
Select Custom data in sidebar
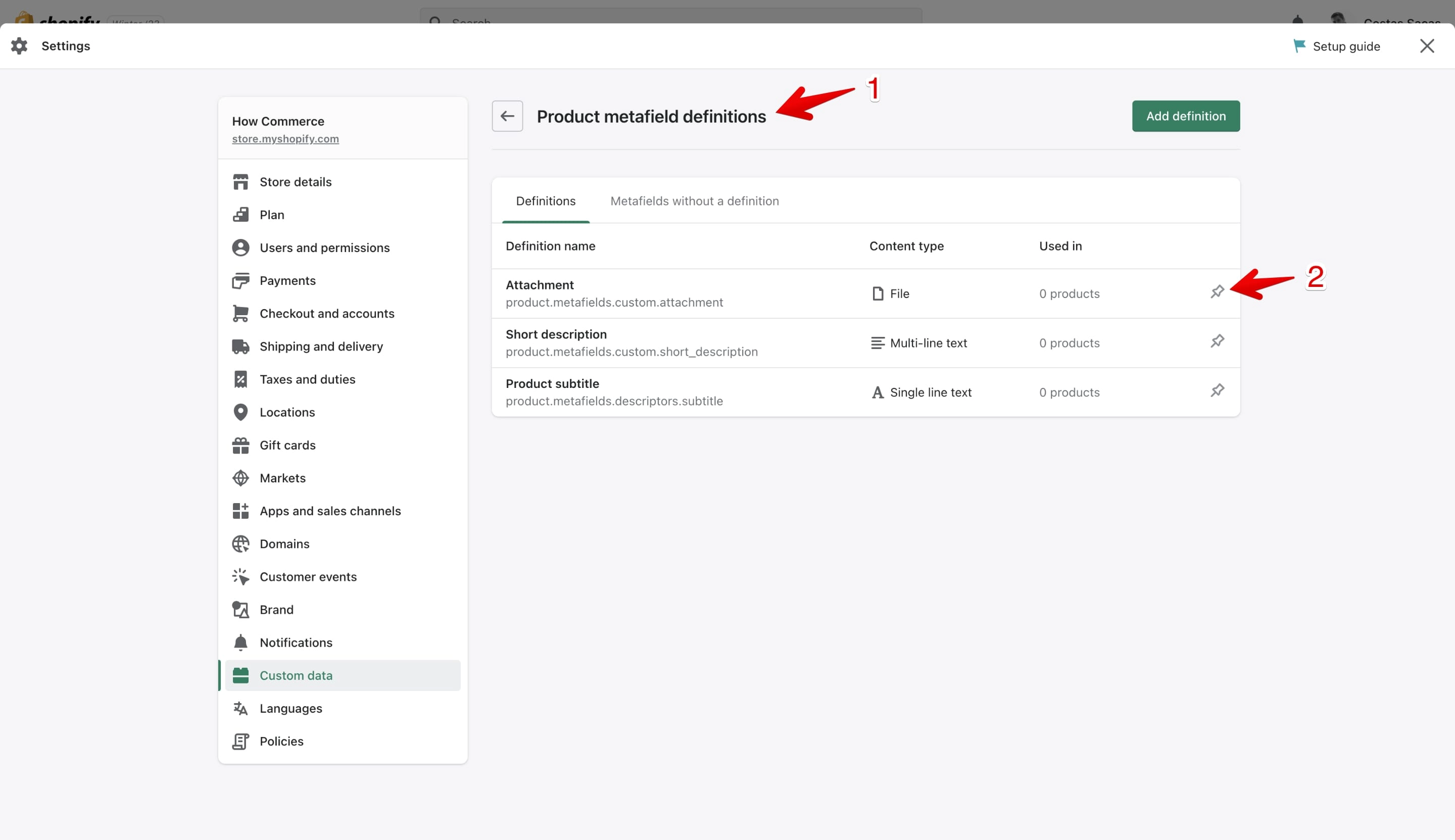(343, 675)
